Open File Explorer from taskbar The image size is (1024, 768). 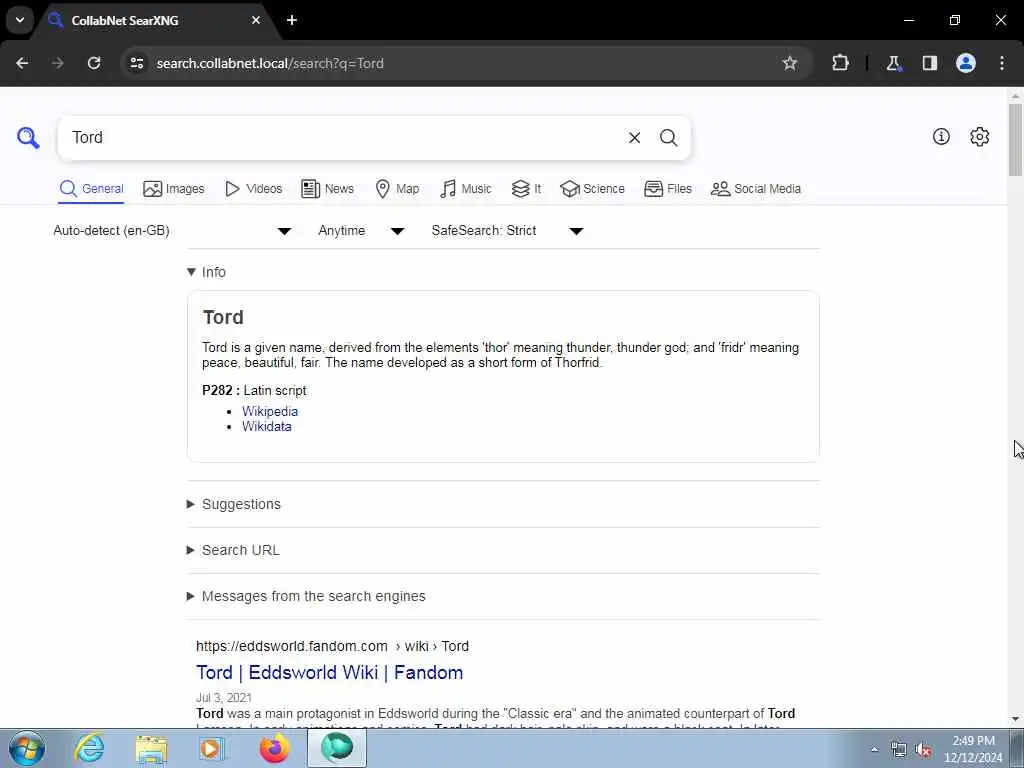tap(152, 749)
